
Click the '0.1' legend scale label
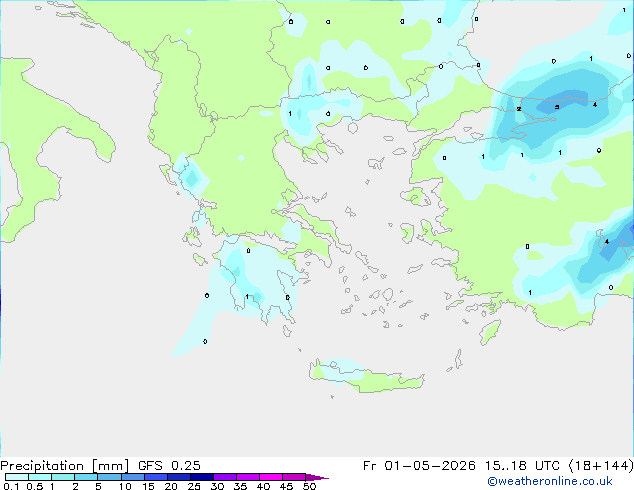point(11,486)
